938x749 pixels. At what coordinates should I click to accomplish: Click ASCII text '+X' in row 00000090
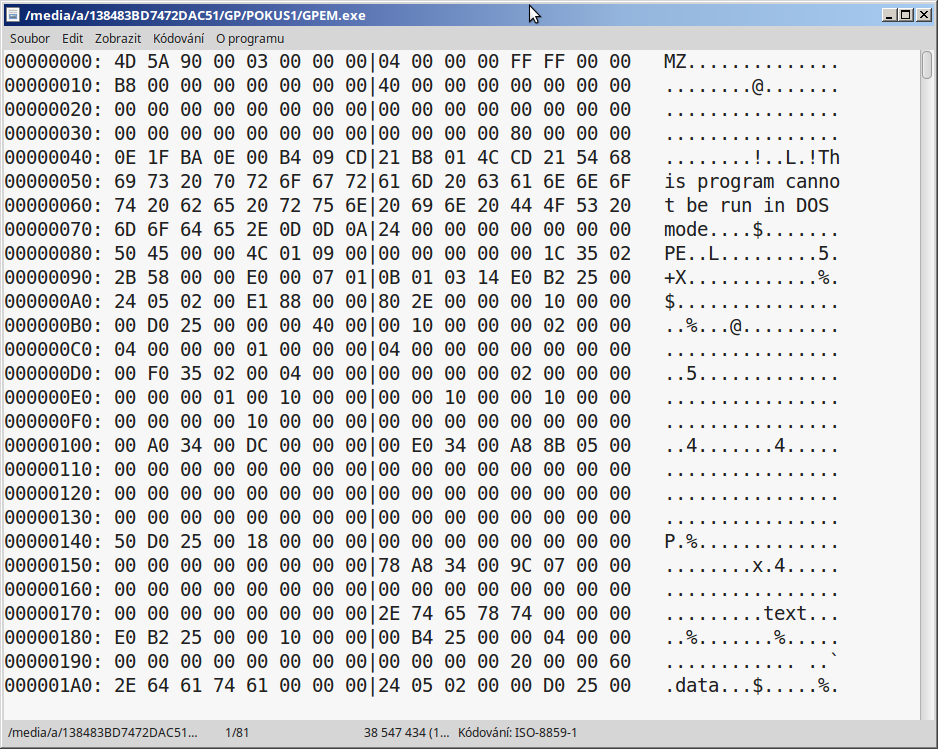[675, 278]
